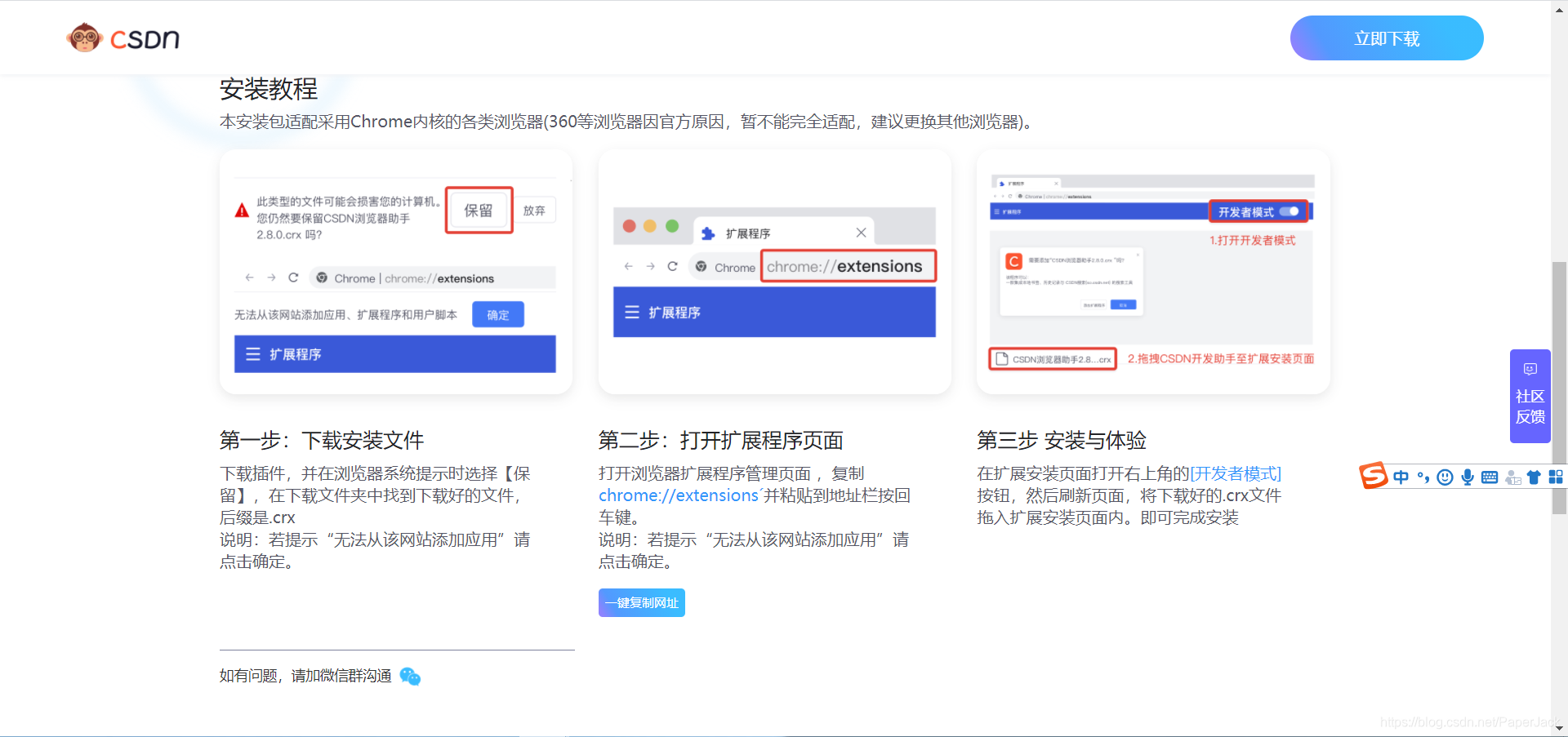1568x737 pixels.
Task: Click the WeChat icon beside 请加微信群沟通
Action: point(410,676)
